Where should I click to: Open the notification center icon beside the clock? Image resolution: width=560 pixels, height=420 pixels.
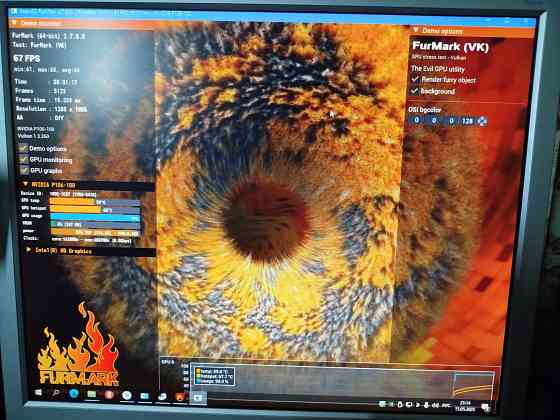coord(485,407)
